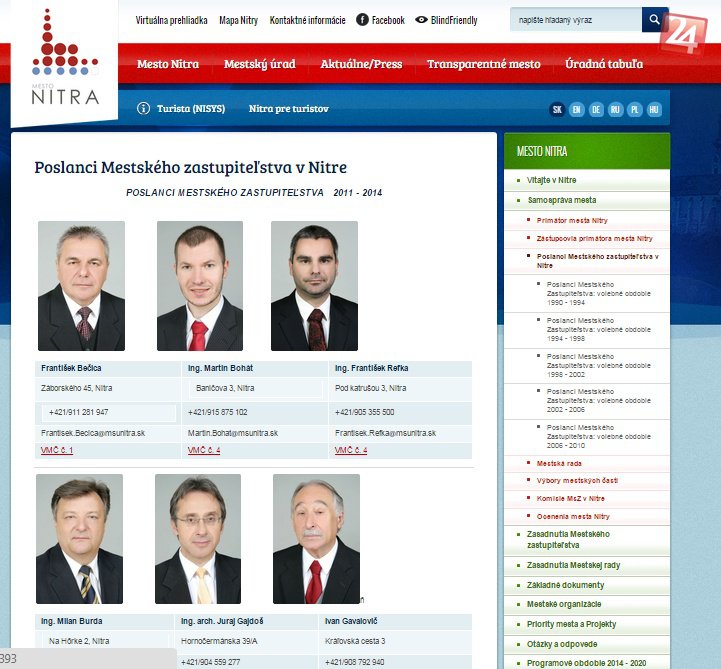Click the Mesto Nitra logo
Viewport: 721px width, 669px height.
point(65,60)
